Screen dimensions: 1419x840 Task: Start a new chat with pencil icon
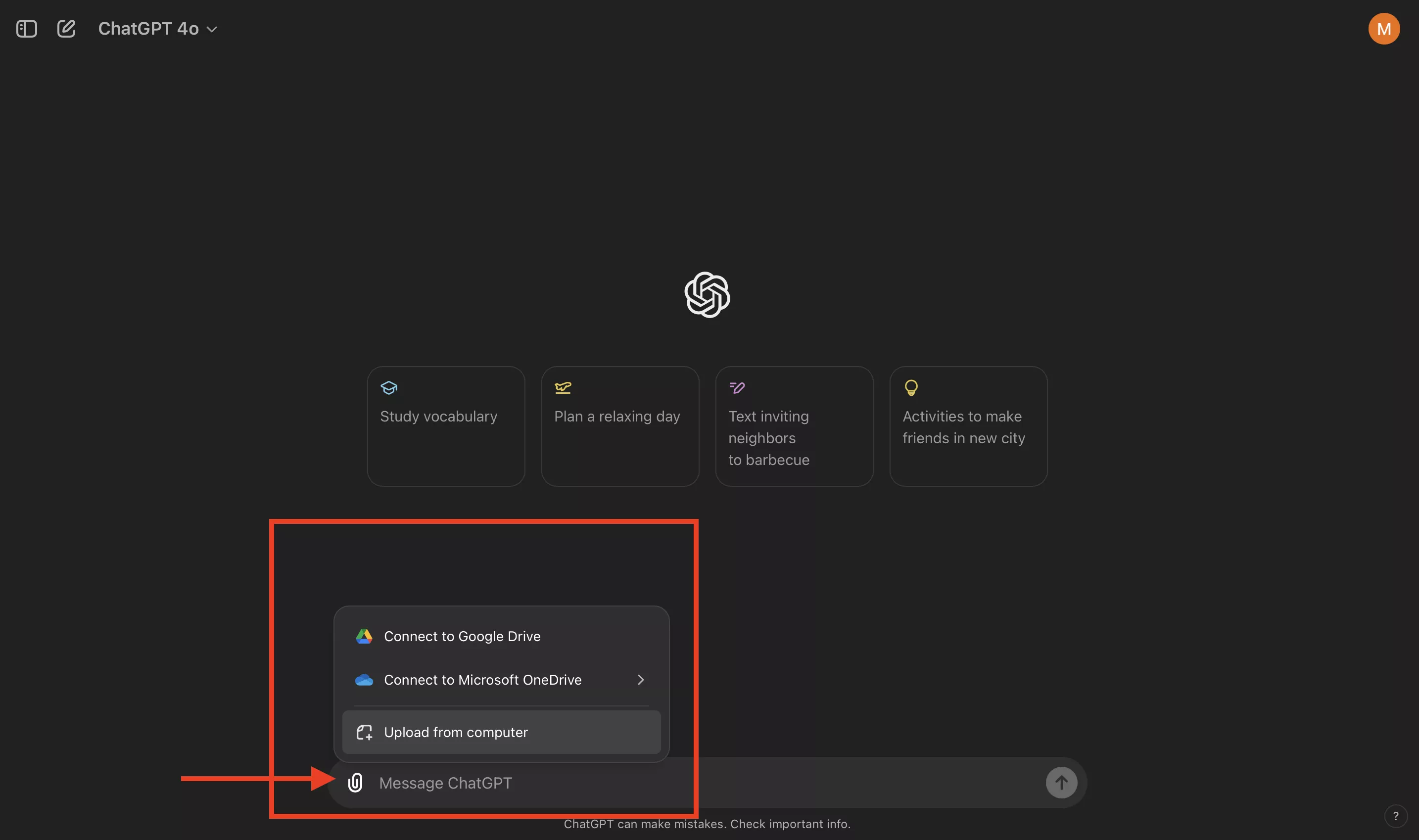pos(66,28)
